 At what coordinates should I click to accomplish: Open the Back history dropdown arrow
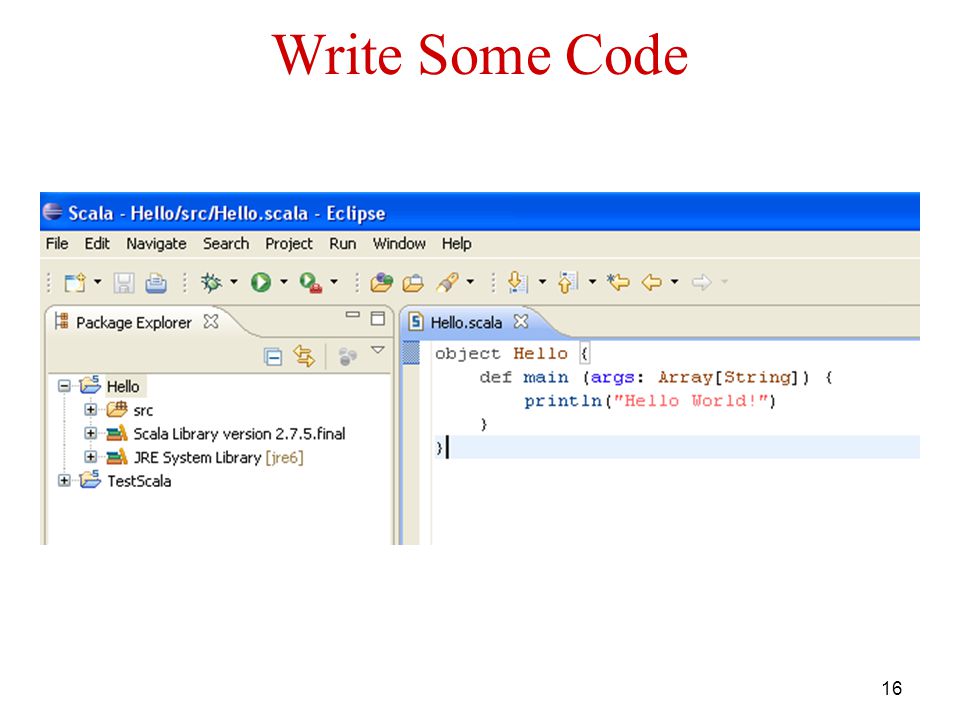[675, 282]
